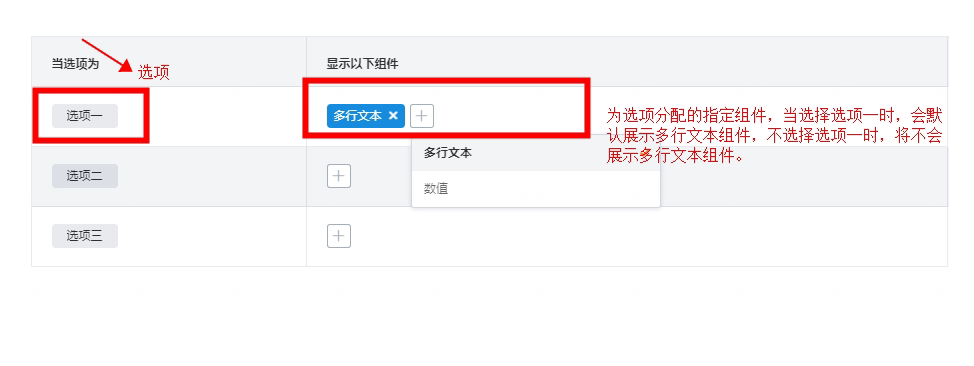
Task: Click the 当选项为 column header
Action: tap(75, 63)
